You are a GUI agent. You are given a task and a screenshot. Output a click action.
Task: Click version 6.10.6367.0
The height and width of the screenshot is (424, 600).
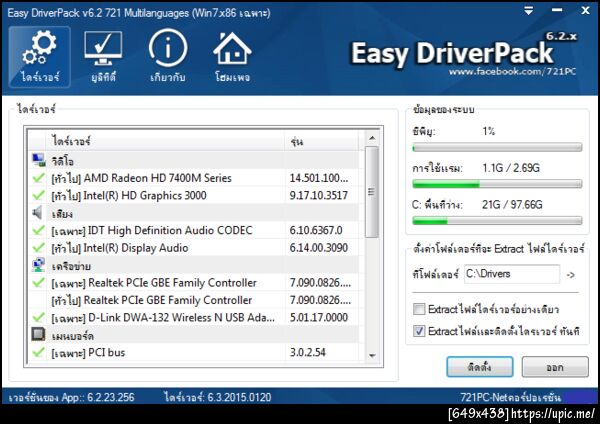pos(316,230)
